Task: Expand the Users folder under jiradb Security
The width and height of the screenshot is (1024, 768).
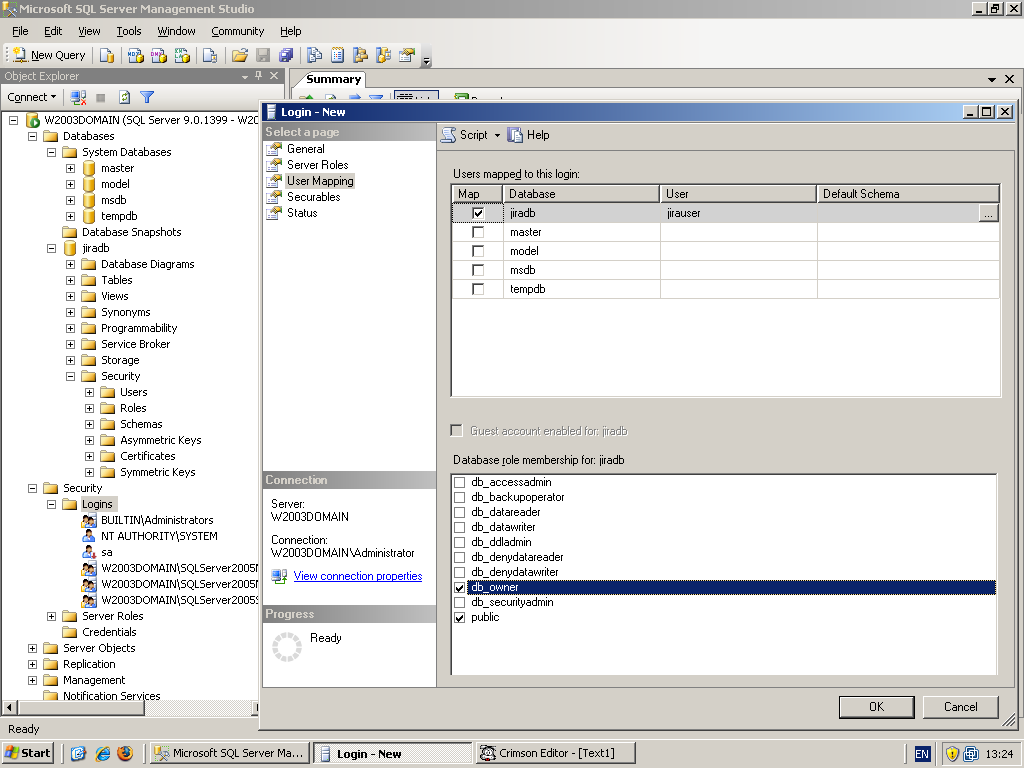Action: pos(89,392)
